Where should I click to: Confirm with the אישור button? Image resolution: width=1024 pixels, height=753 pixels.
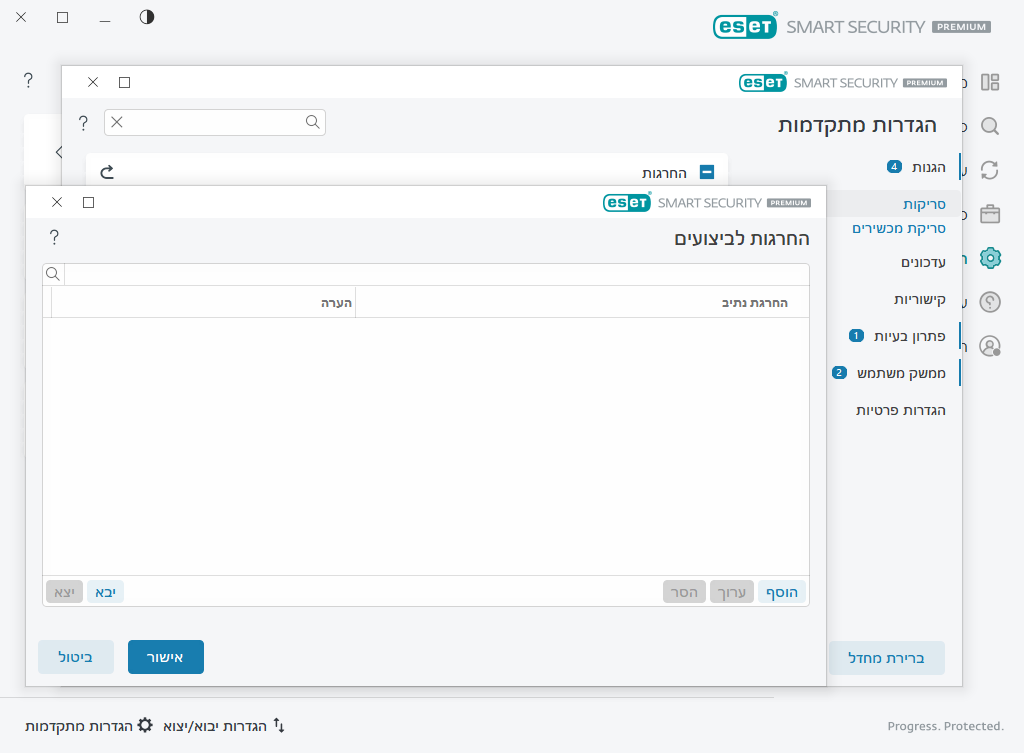[166, 657]
